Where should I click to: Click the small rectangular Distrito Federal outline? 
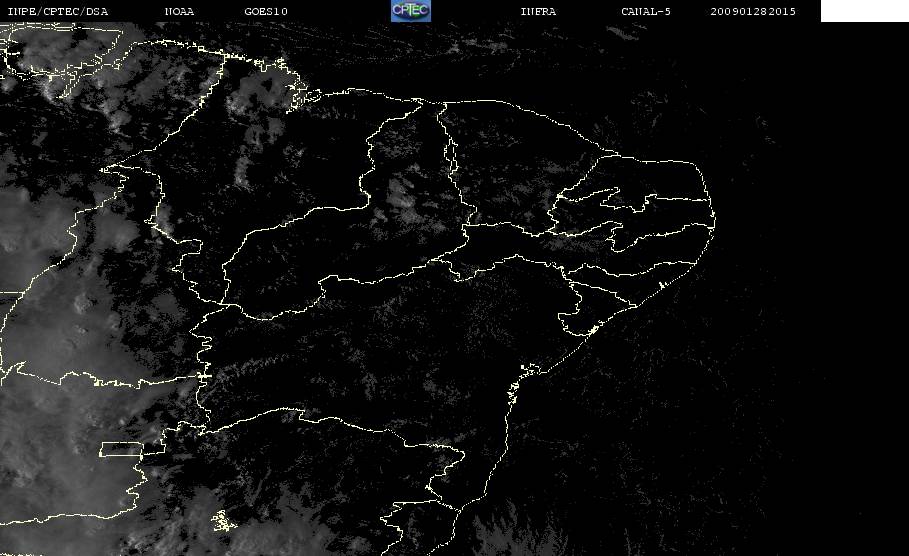pyautogui.click(x=121, y=449)
